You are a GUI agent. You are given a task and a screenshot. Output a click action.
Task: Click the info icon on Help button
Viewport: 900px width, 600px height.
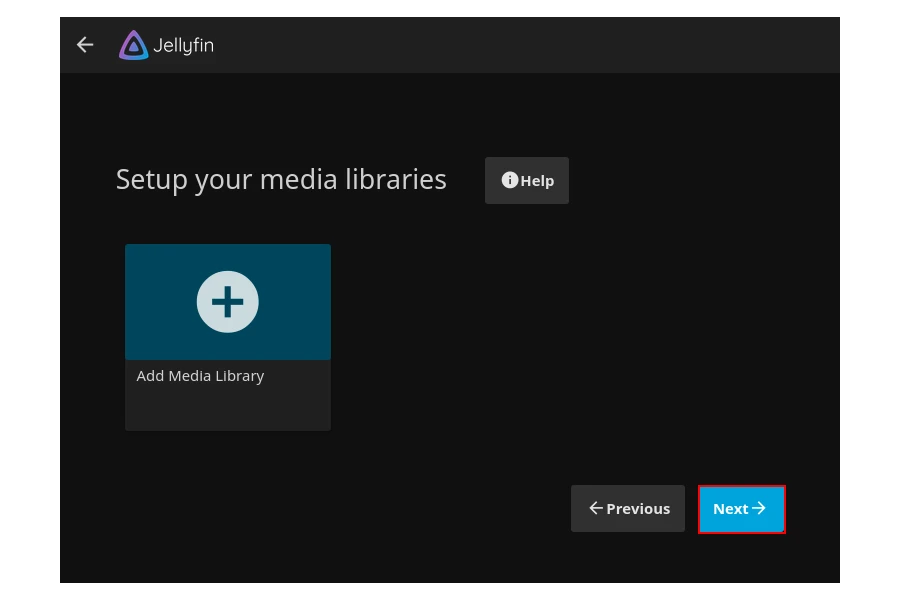tap(510, 180)
